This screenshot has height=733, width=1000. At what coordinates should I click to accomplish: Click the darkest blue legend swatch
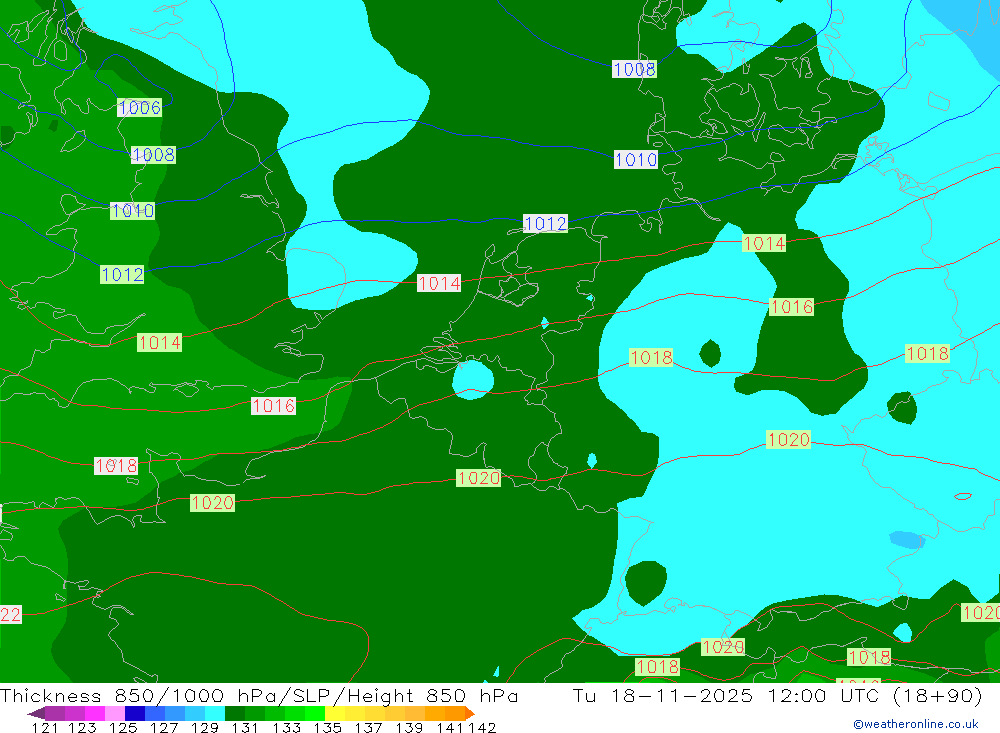coord(135,713)
